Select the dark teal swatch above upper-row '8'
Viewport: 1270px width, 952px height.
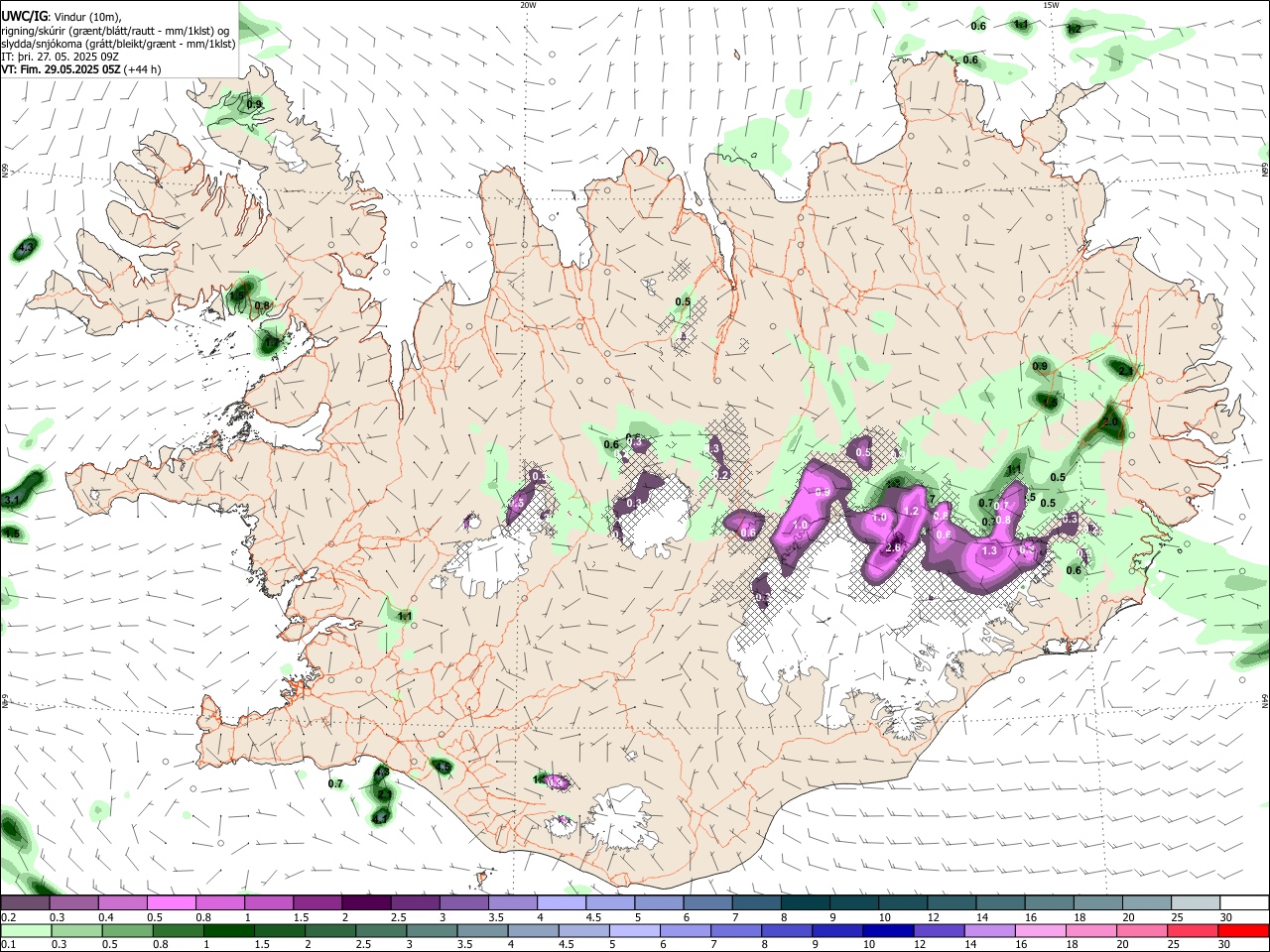click(804, 902)
